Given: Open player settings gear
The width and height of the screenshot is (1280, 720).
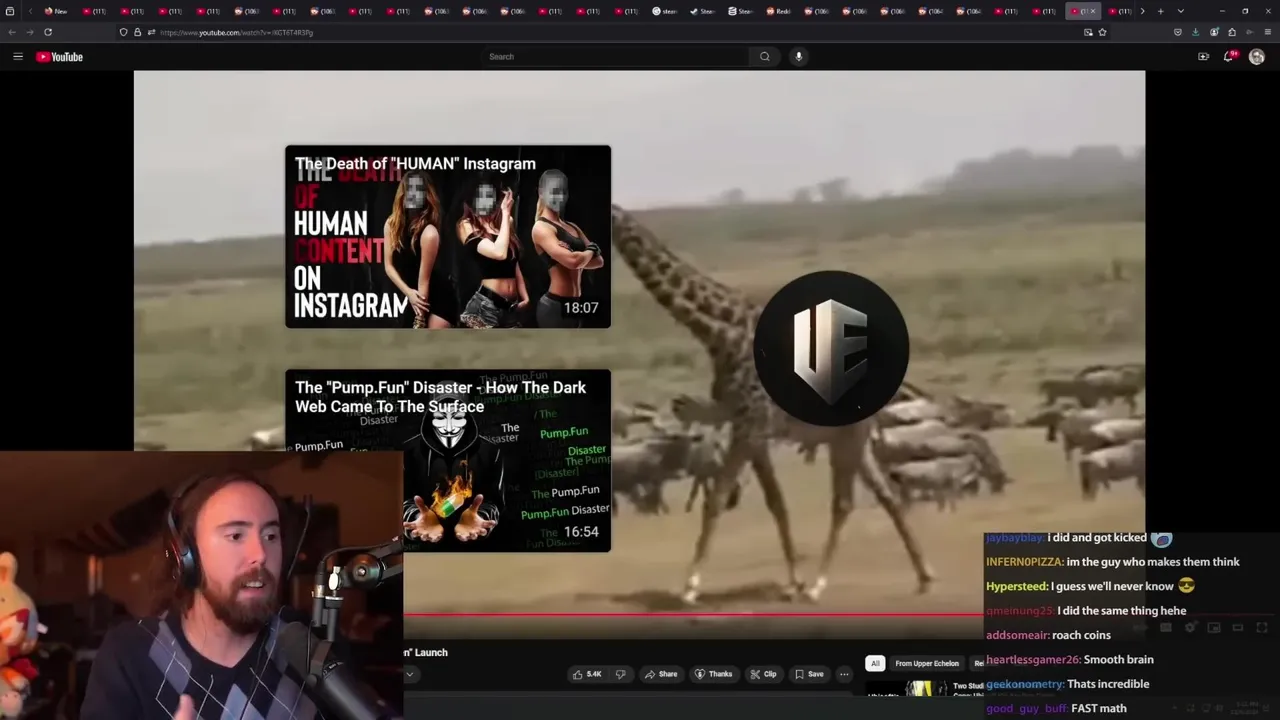Looking at the screenshot, I should coord(1191,627).
